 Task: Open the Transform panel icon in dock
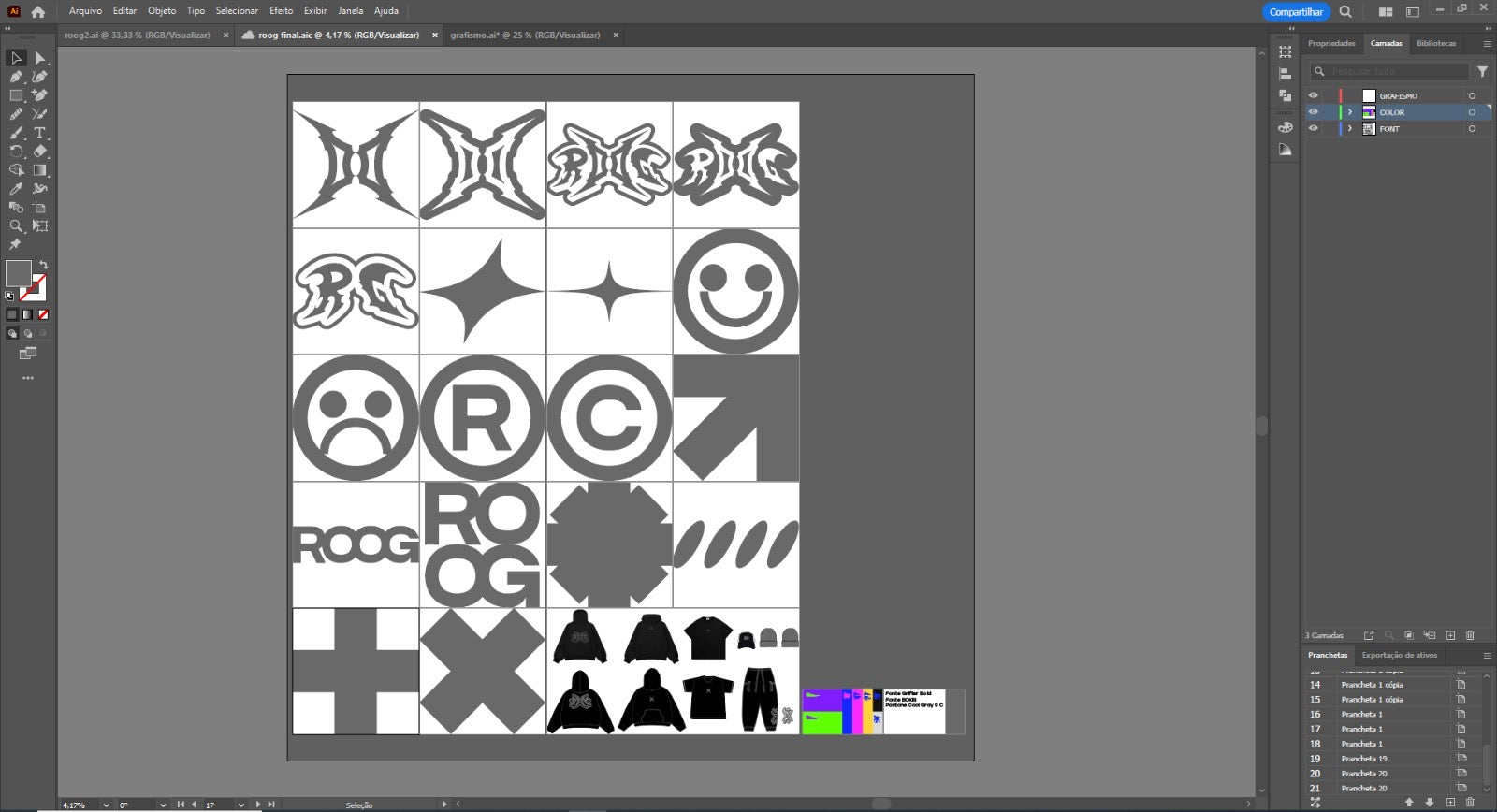click(1286, 51)
